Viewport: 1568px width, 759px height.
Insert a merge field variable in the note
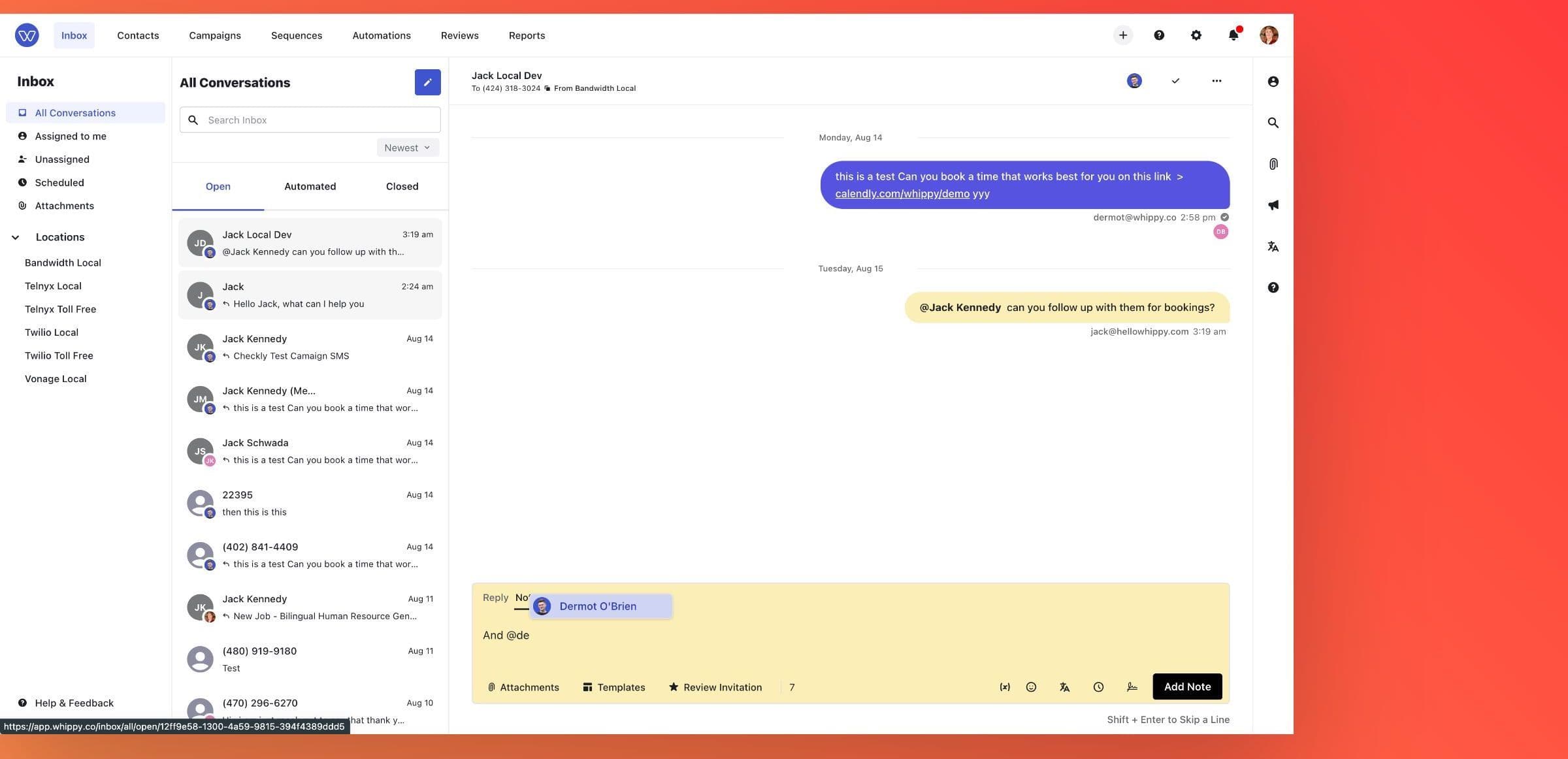tap(1004, 686)
